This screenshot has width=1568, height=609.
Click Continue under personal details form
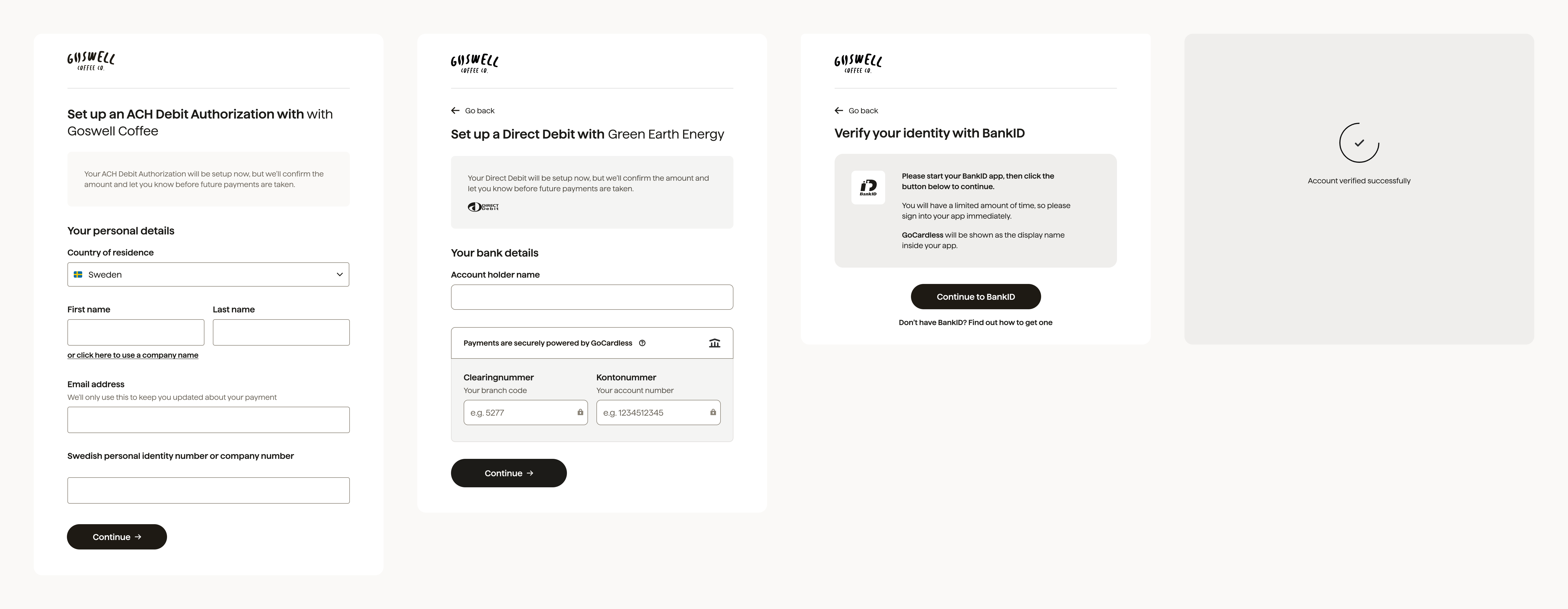coord(117,537)
